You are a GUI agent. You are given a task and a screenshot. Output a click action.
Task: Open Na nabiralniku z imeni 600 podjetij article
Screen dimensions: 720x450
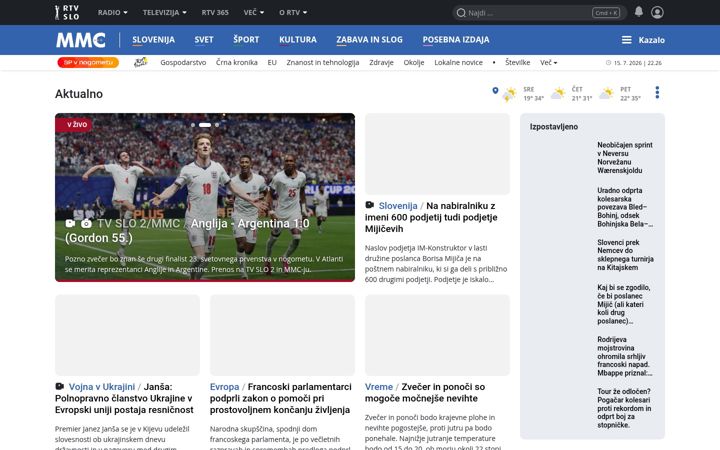(x=431, y=217)
